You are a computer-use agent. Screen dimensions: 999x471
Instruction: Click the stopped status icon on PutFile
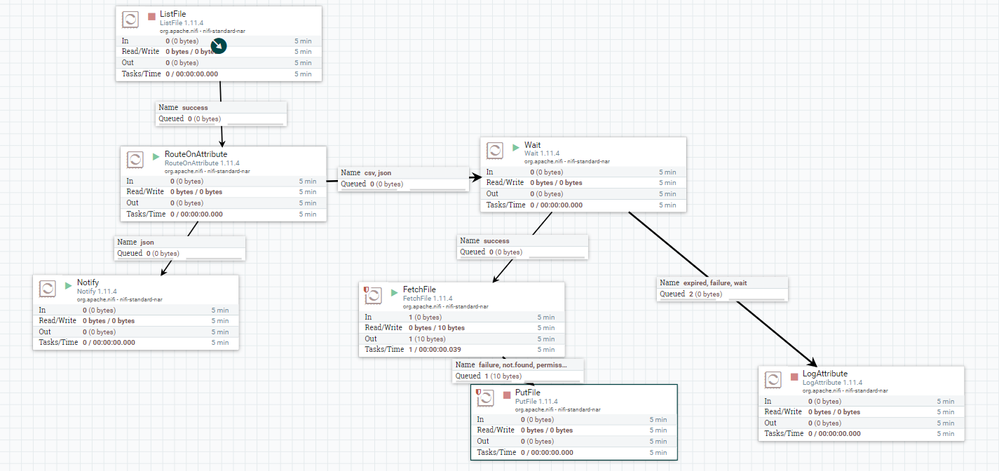(507, 395)
